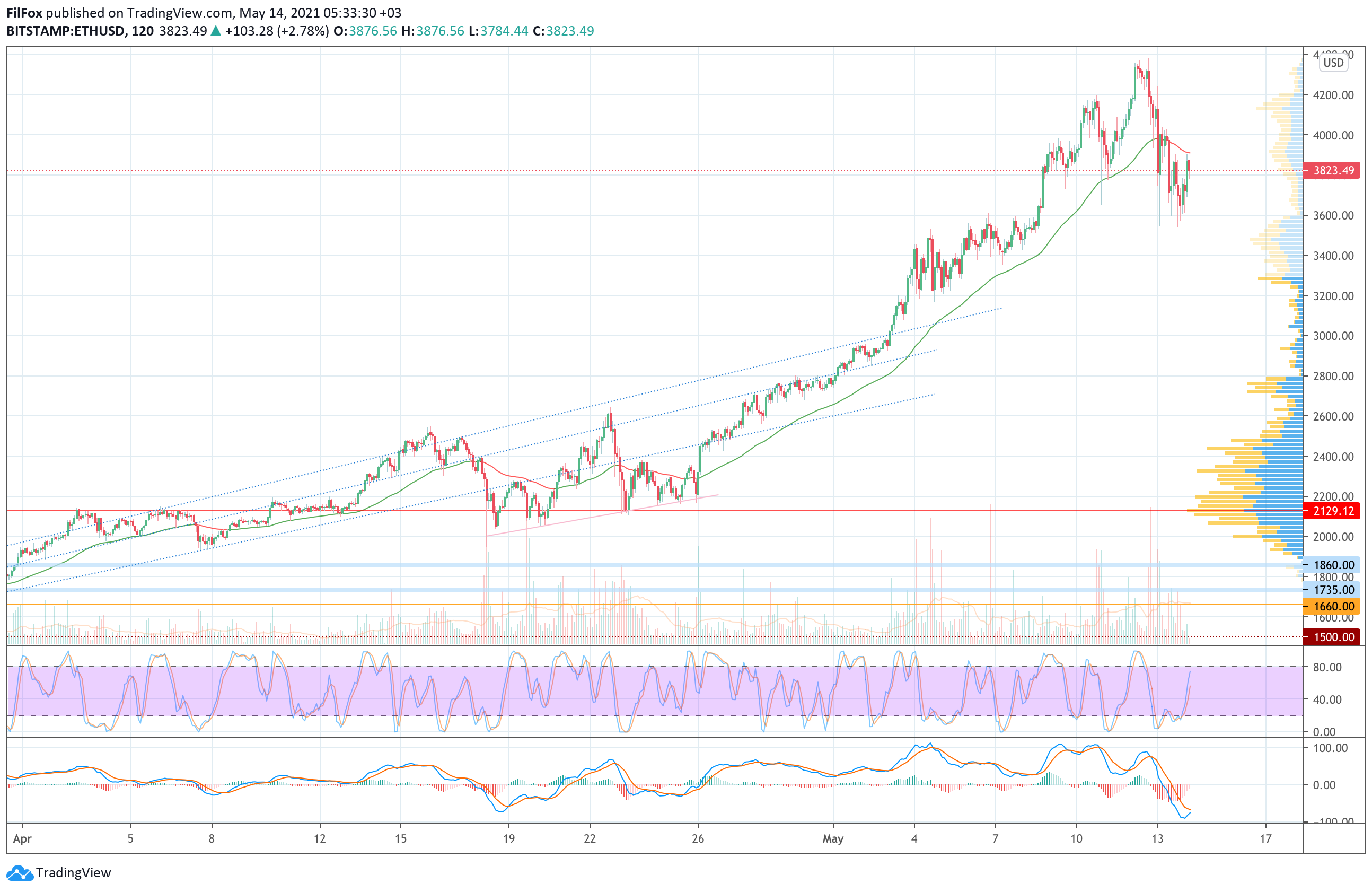This screenshot has width=1372, height=892.
Task: Select the May label on time axis
Action: tap(832, 839)
